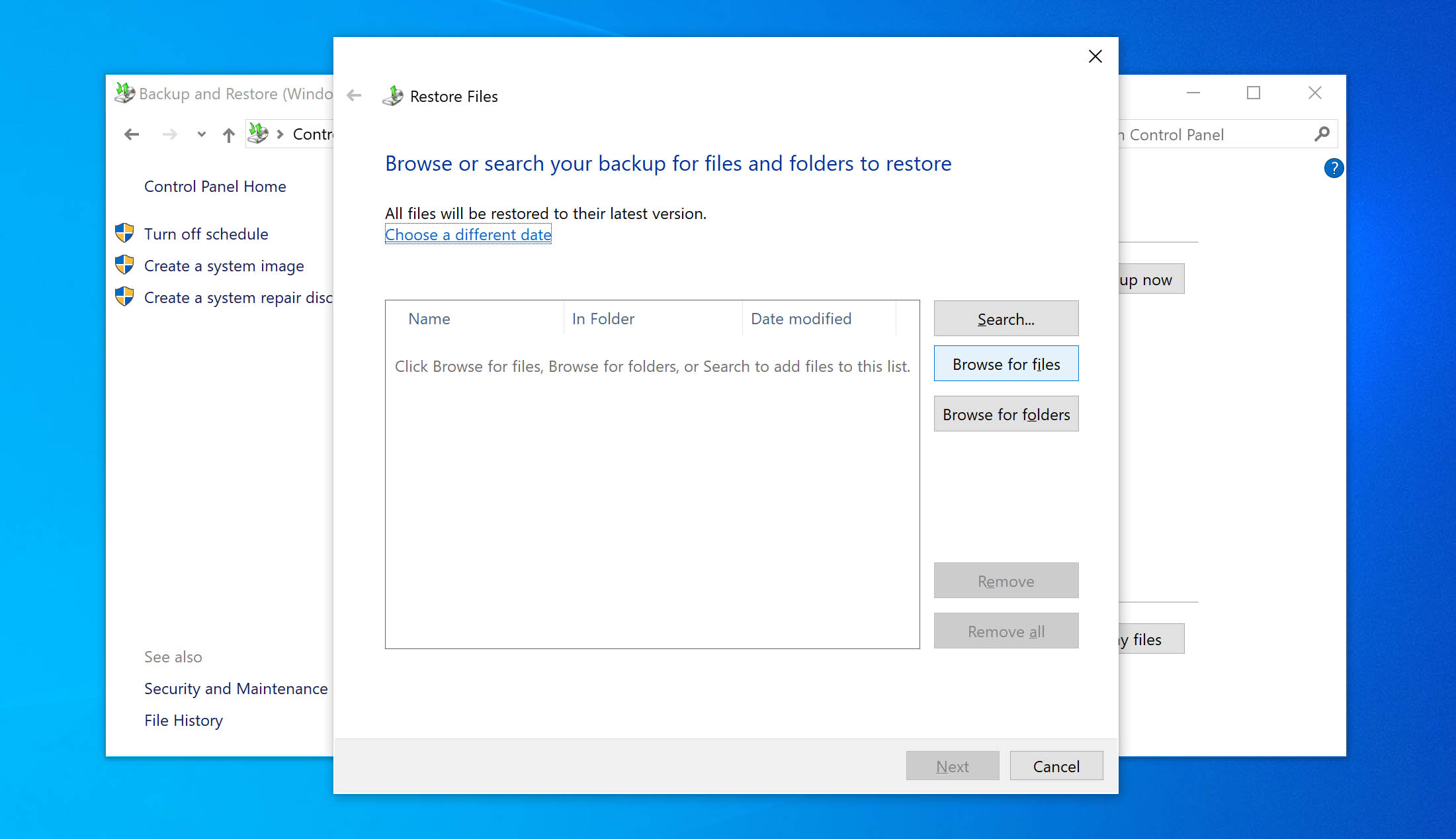Click the Turn off schedule link

[x=206, y=234]
